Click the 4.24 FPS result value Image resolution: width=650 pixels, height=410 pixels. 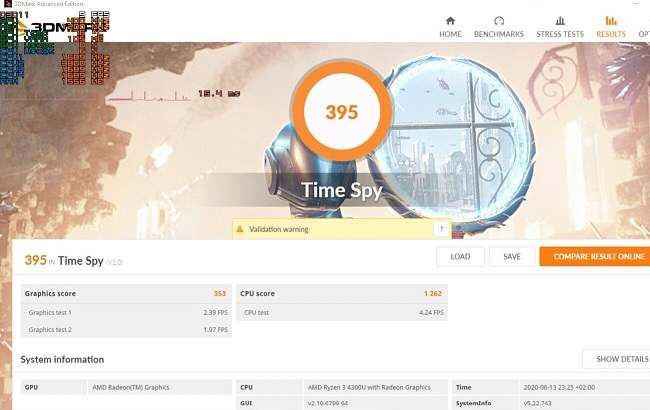(431, 313)
